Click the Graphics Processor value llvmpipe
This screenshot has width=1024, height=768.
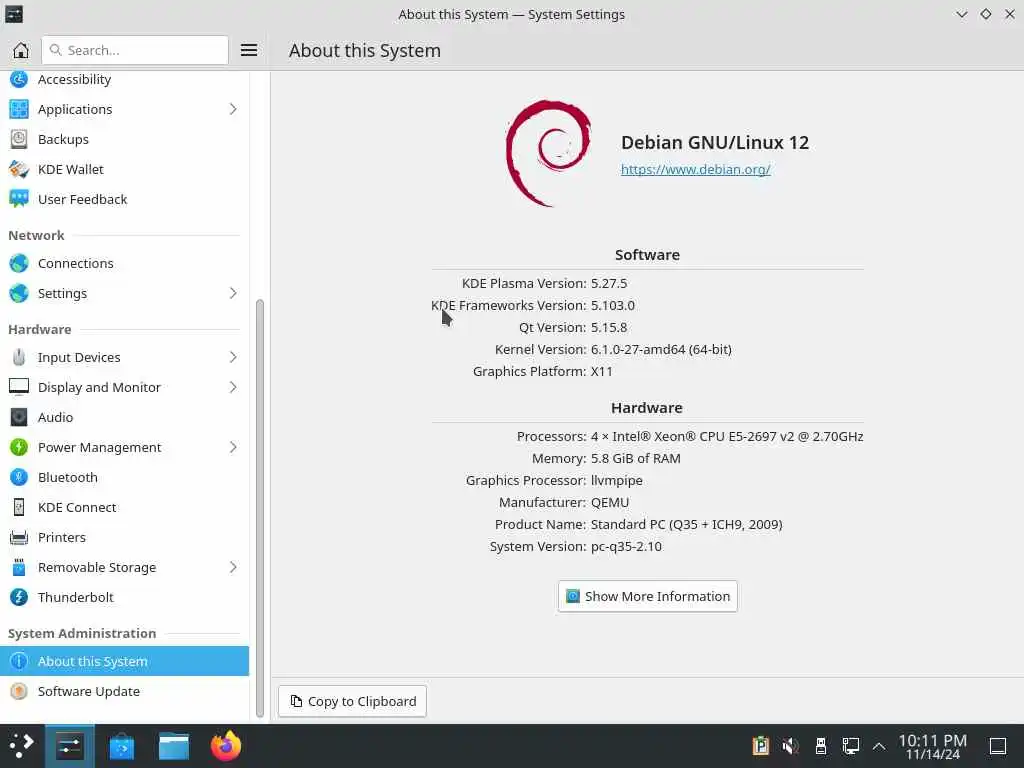(x=616, y=481)
